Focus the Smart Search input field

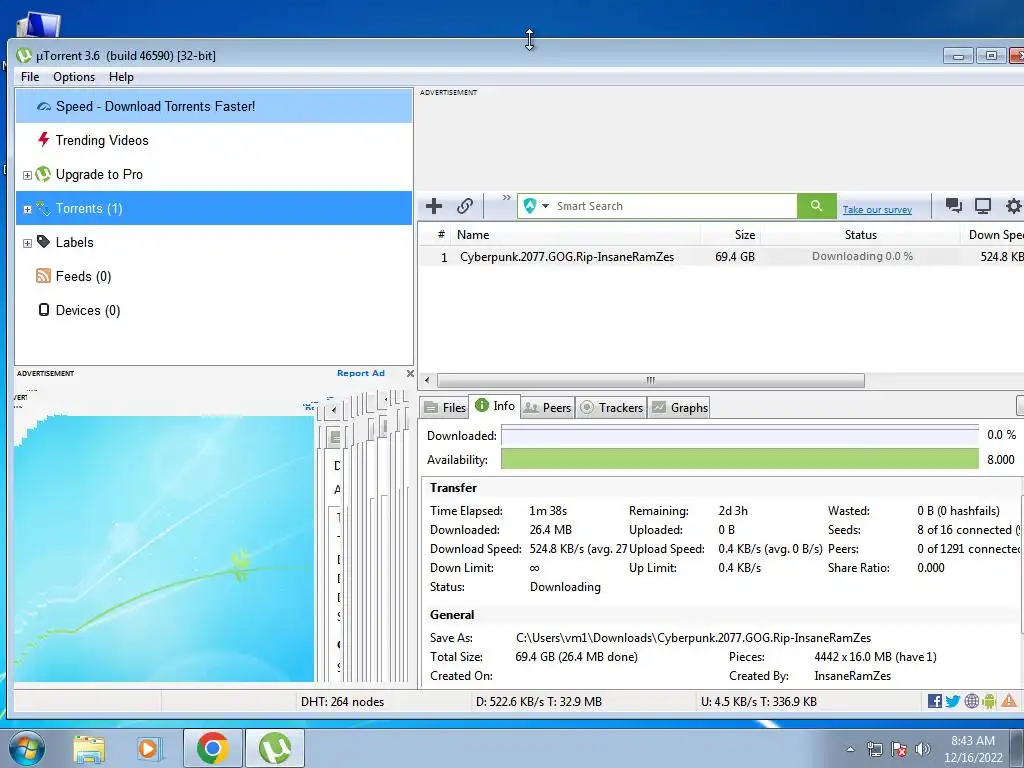675,206
